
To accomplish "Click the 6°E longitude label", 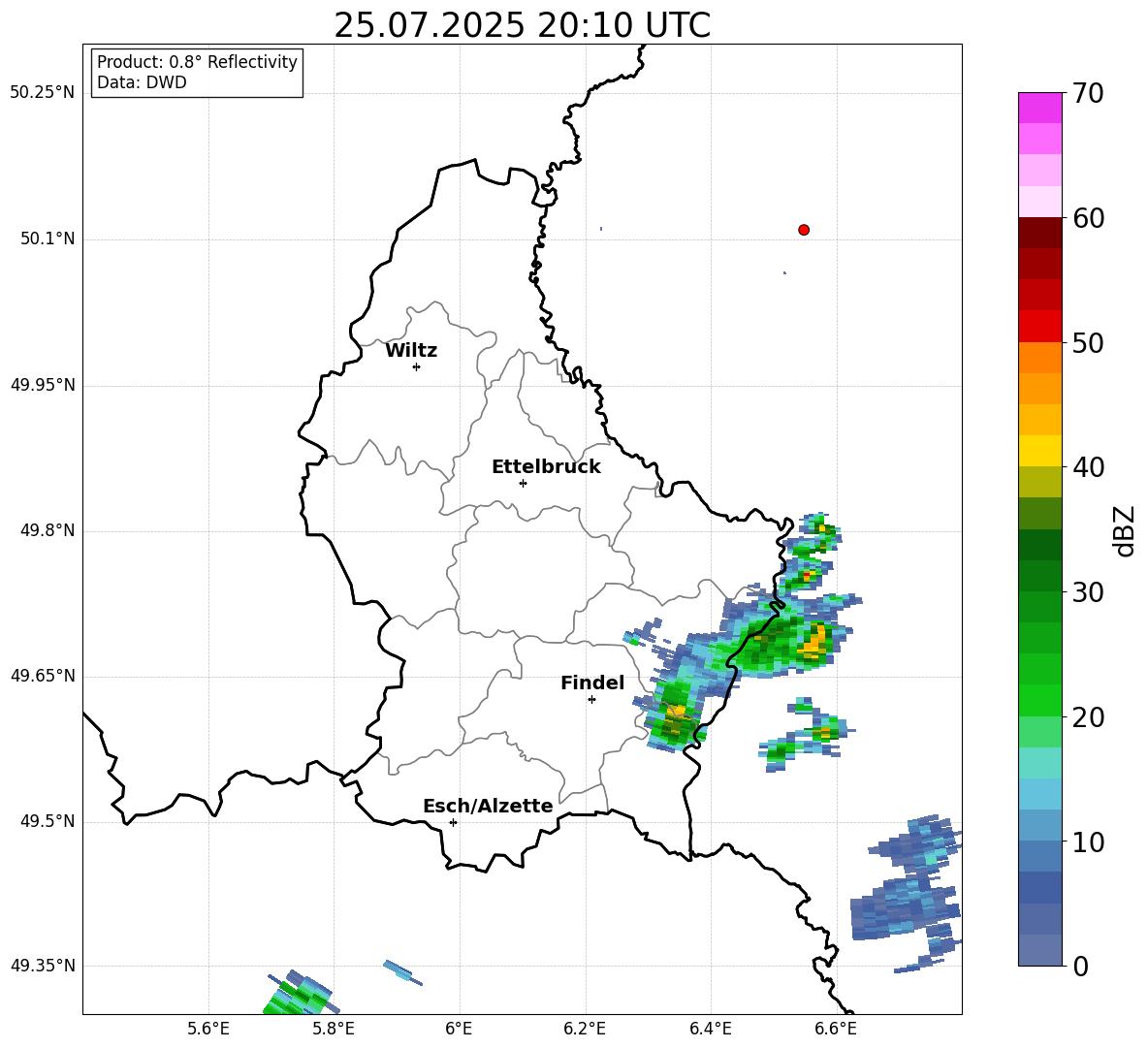I will tap(459, 1029).
